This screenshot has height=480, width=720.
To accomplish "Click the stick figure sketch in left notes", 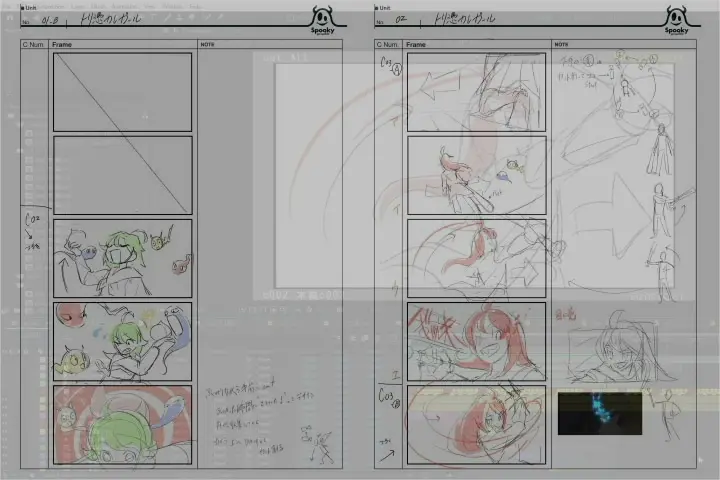I will pyautogui.click(x=318, y=445).
